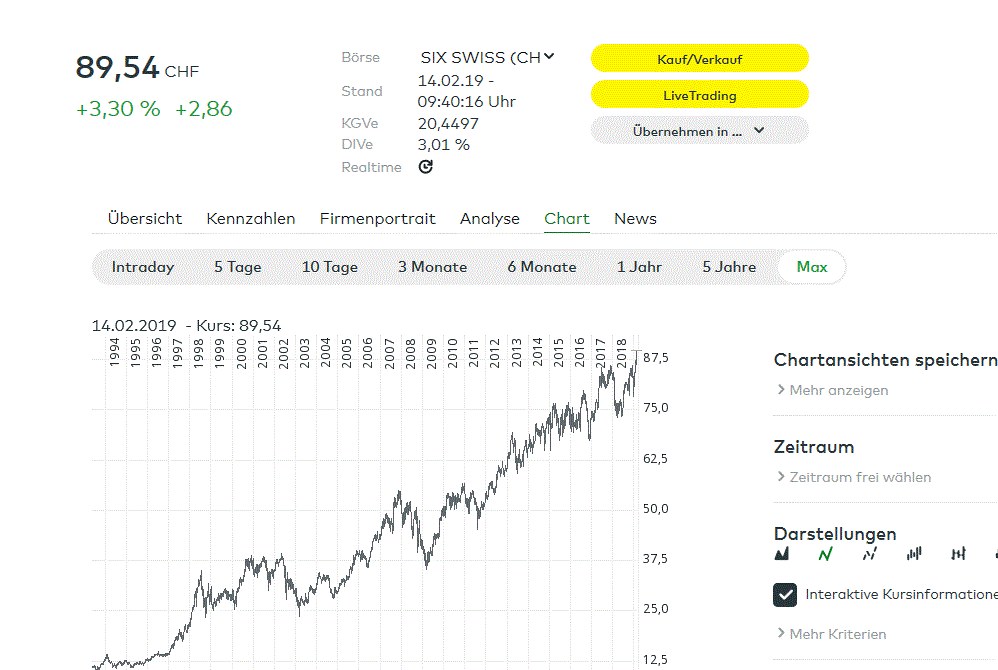
Task: Choose the dashed line chart display
Action: (870, 554)
